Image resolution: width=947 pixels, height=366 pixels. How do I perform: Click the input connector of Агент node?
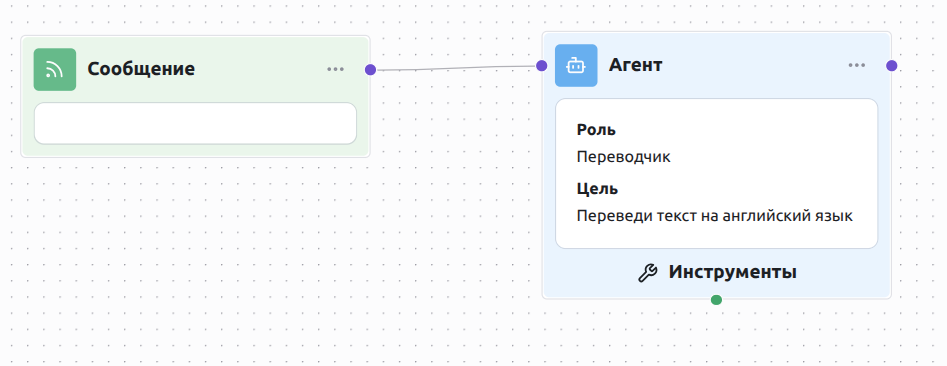click(542, 65)
